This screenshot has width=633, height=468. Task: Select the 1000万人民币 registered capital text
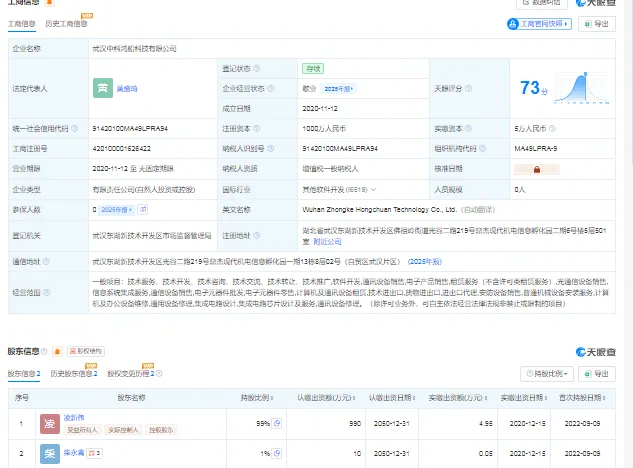(x=324, y=128)
